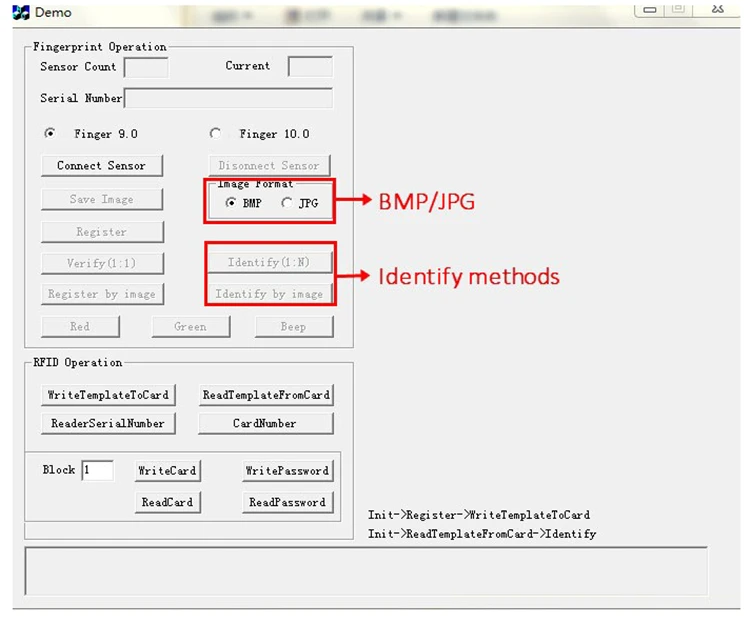Choose JPG image format
The image size is (750, 623).
(287, 203)
